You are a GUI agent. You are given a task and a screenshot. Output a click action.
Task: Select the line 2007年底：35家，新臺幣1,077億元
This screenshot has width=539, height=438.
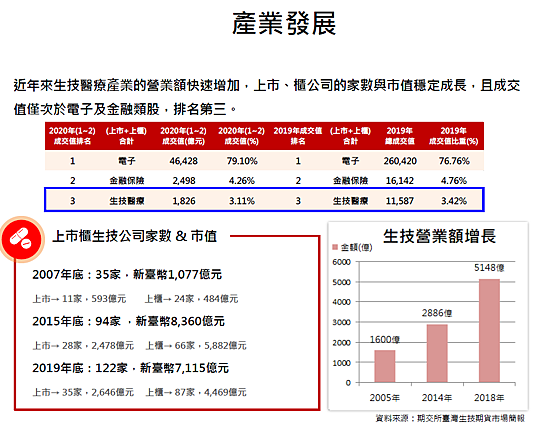tap(127, 275)
